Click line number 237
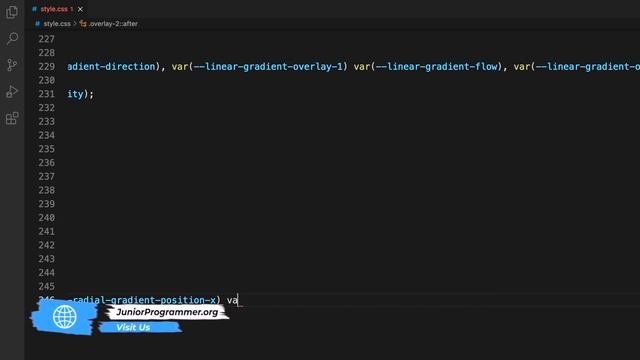This screenshot has width=640, height=360. (x=47, y=176)
